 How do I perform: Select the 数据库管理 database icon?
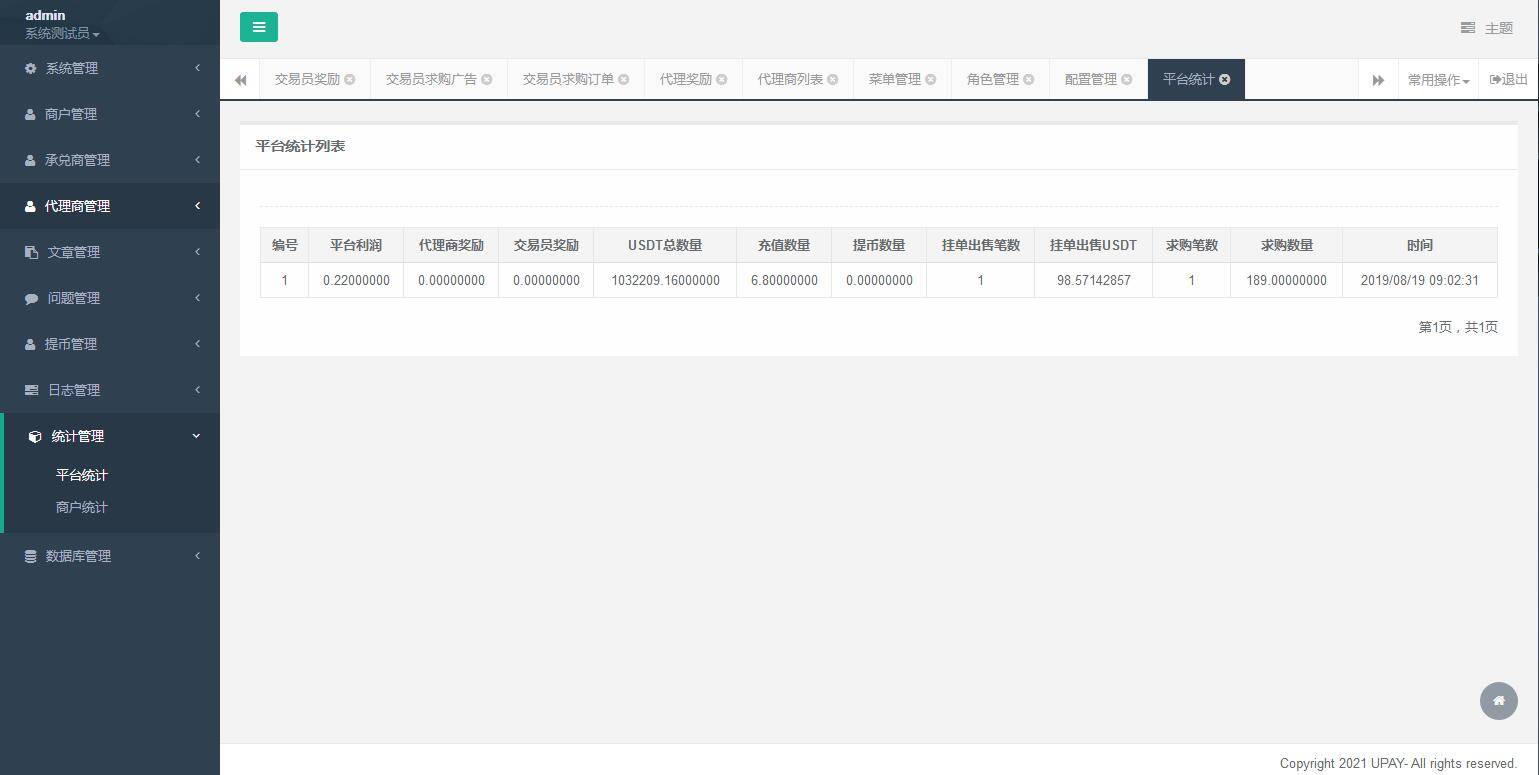click(x=29, y=556)
